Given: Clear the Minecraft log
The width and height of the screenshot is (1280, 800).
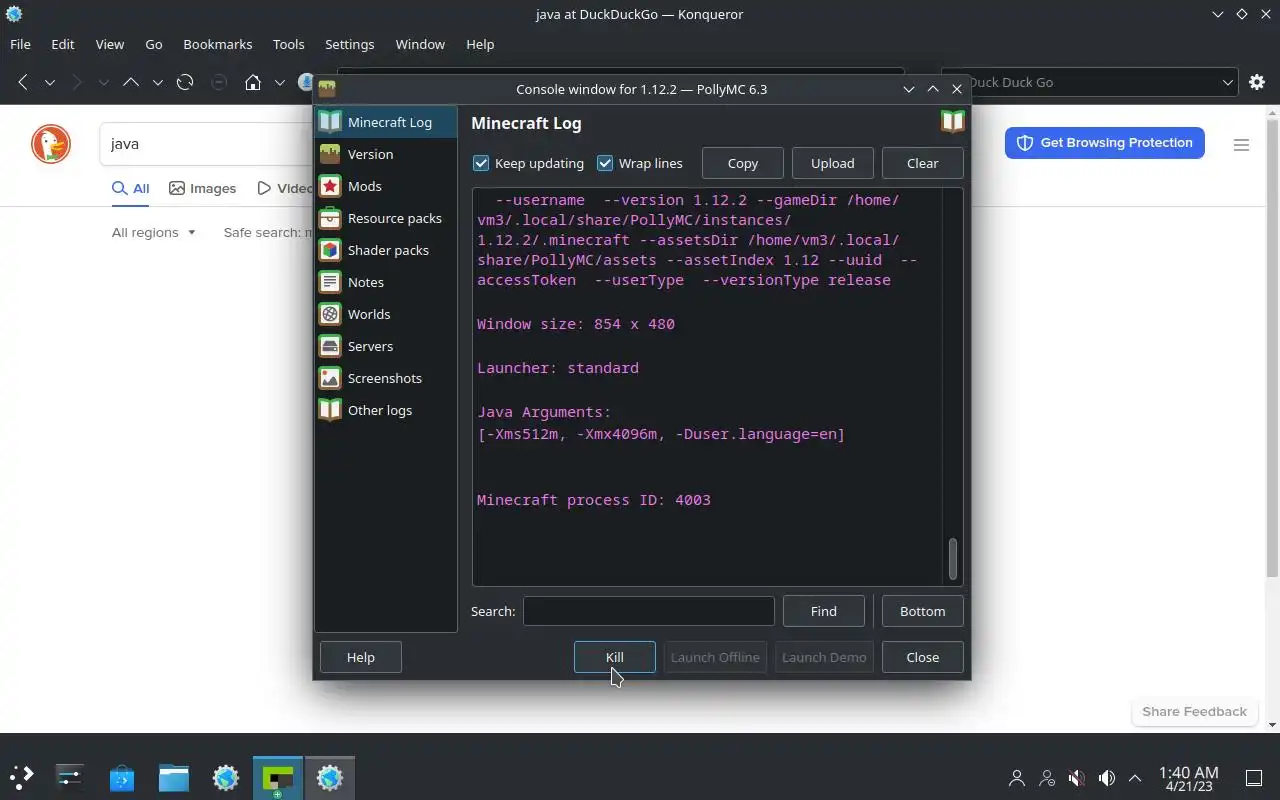Looking at the screenshot, I should (923, 163).
